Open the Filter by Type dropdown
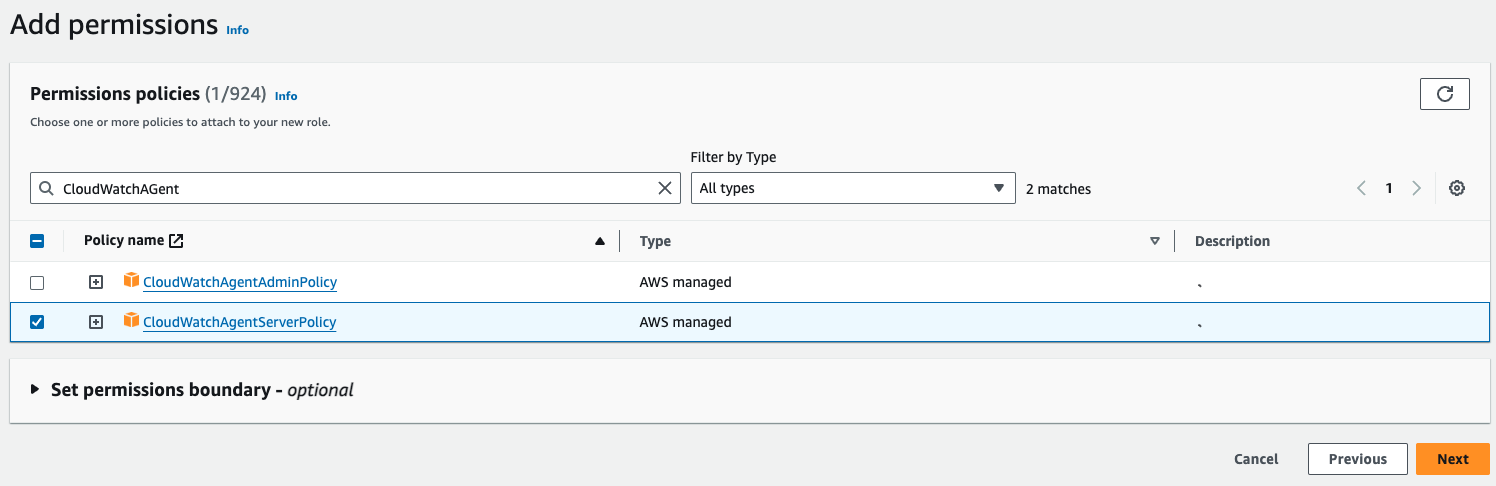 click(853, 188)
